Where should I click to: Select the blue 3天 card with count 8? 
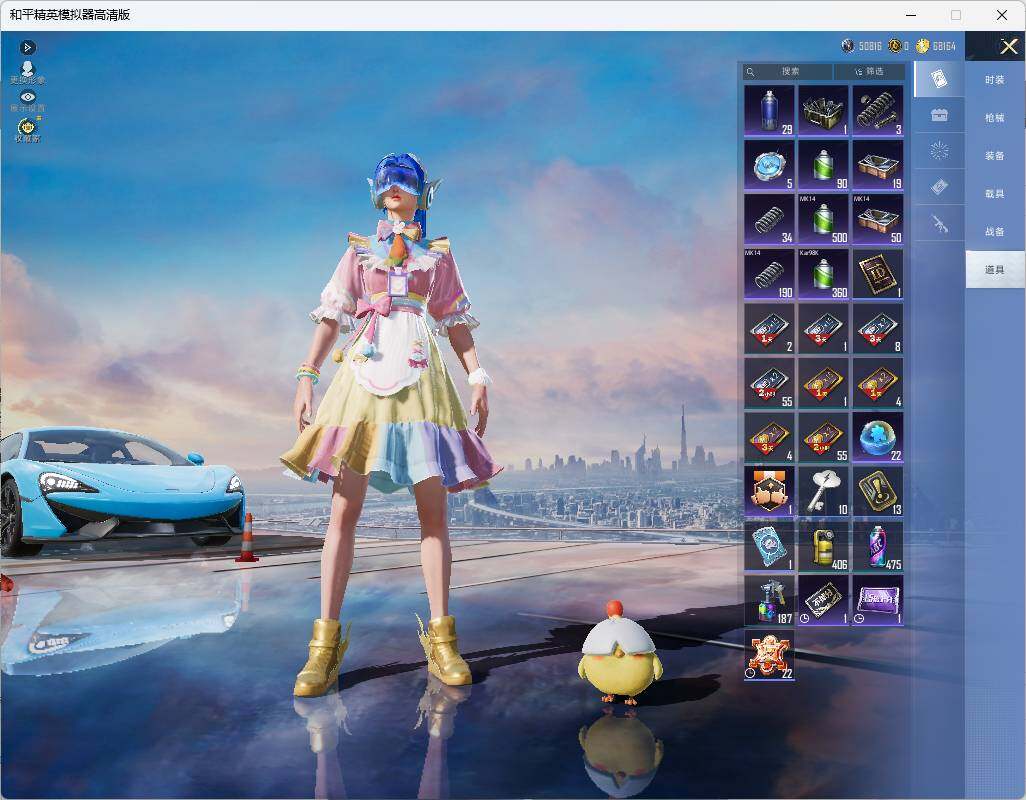(877, 328)
